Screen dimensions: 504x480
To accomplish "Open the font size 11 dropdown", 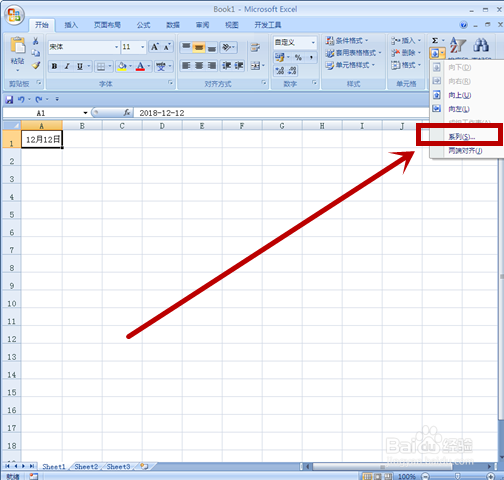I will coord(143,47).
